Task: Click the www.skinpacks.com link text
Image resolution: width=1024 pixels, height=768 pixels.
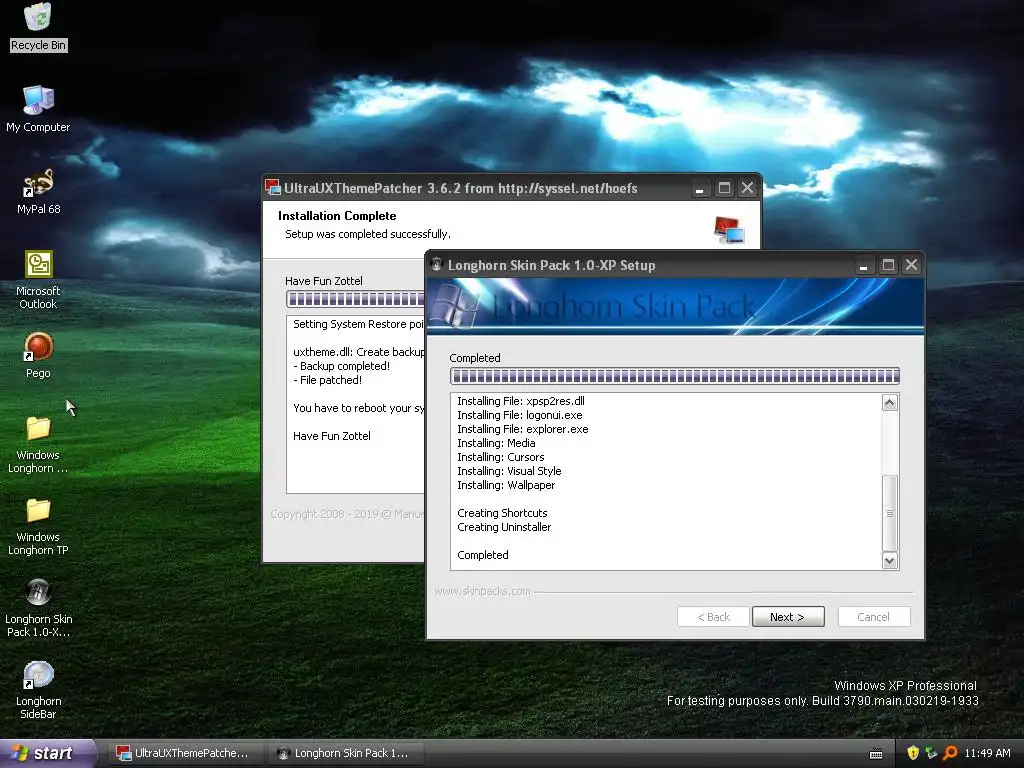Action: pyautogui.click(x=483, y=591)
